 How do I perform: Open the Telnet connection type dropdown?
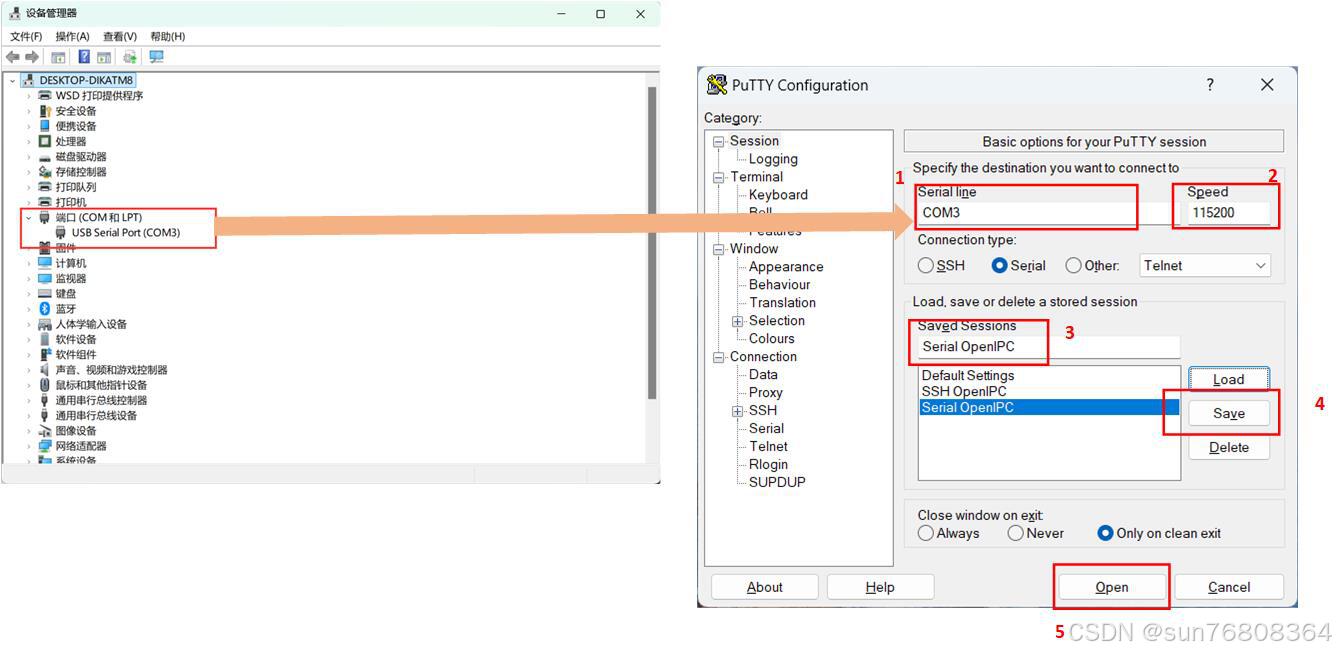tap(1205, 266)
